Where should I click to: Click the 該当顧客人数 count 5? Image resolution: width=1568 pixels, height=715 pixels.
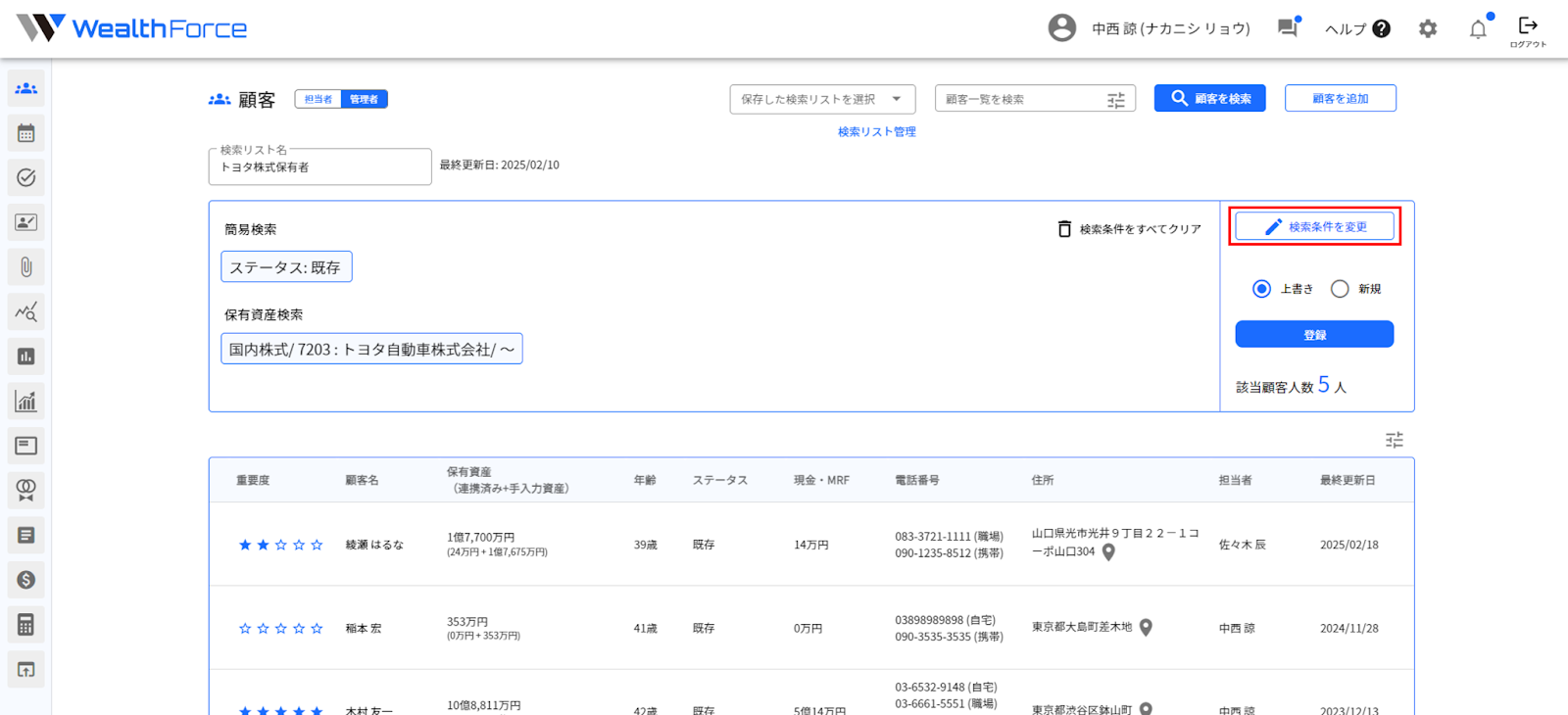tap(1324, 385)
